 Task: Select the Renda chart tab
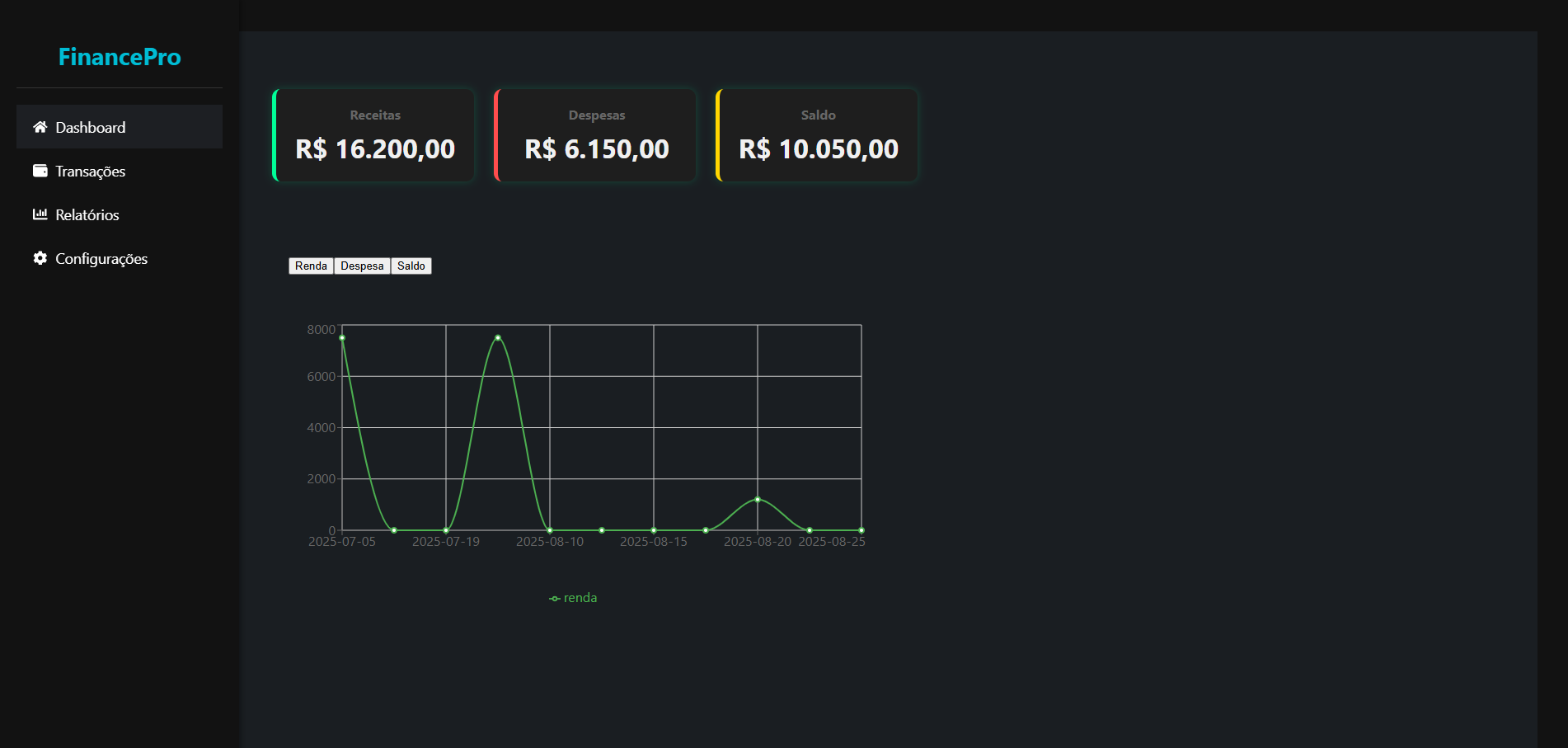click(x=310, y=266)
